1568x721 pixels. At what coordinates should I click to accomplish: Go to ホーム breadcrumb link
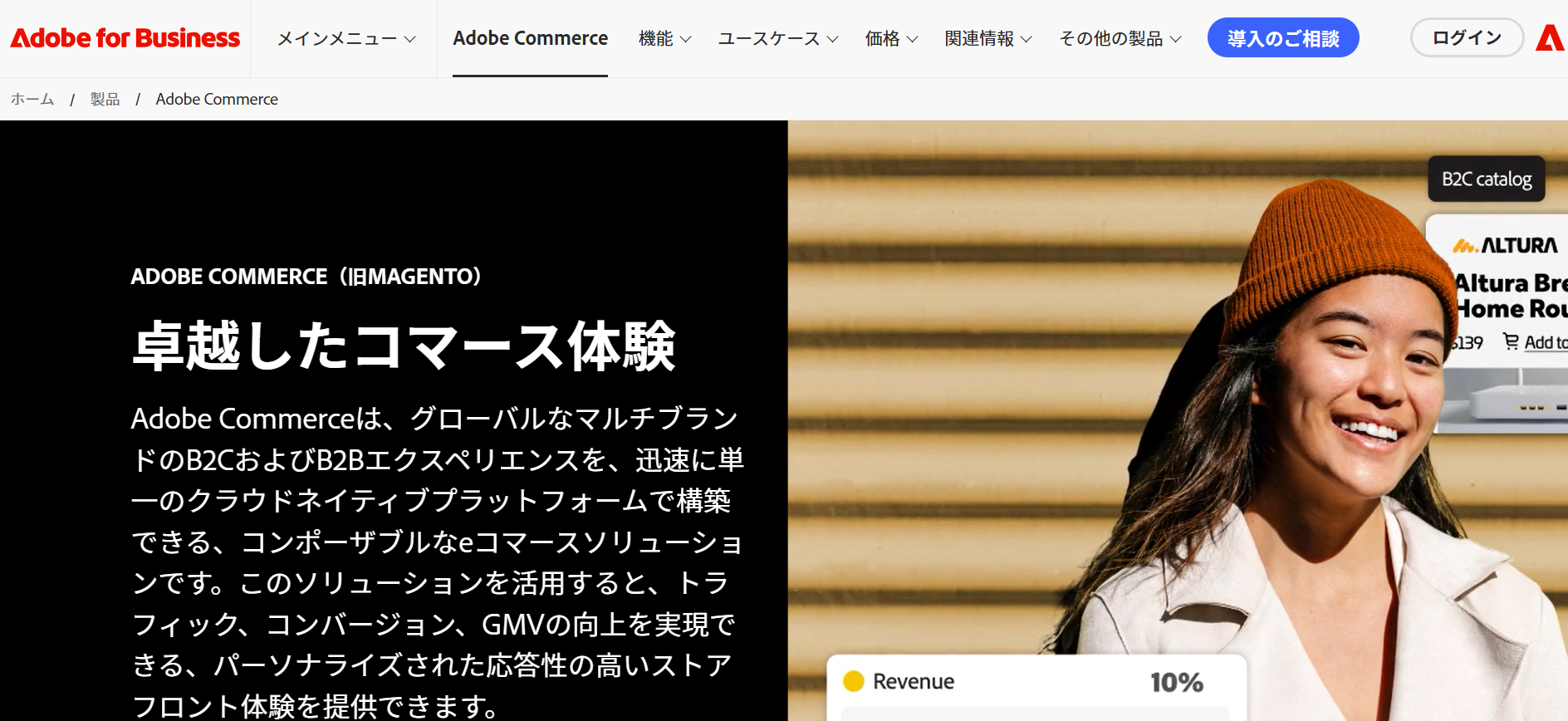[32, 100]
